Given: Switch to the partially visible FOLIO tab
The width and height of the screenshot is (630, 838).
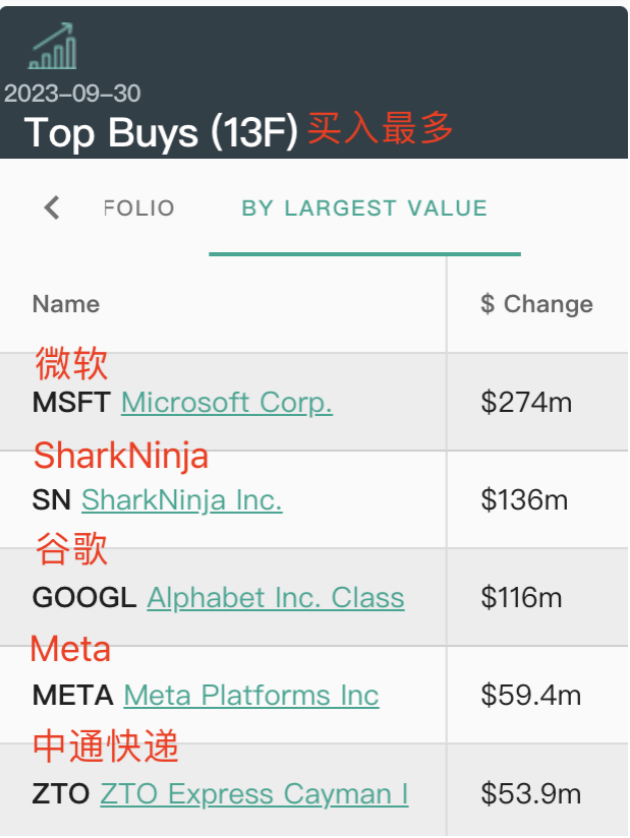Looking at the screenshot, I should 139,208.
